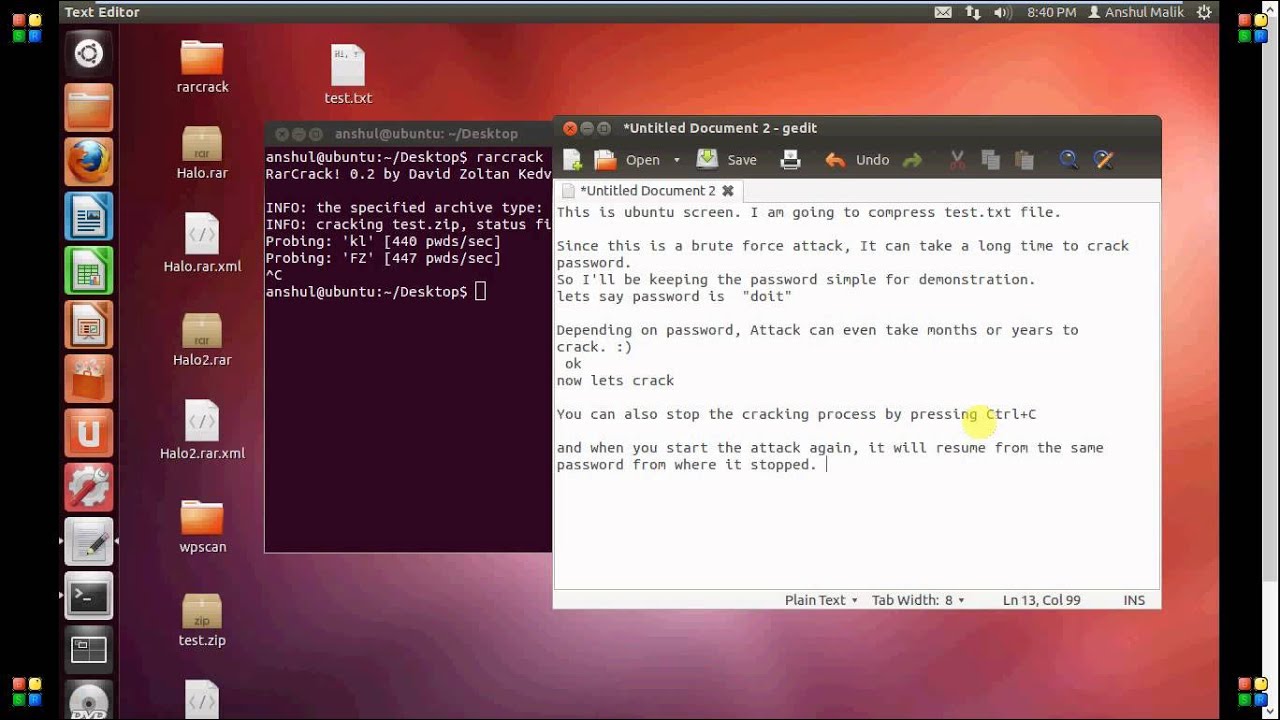Screen dimensions: 1280x720
Task: Launch Firefox from the launcher
Action: click(88, 162)
